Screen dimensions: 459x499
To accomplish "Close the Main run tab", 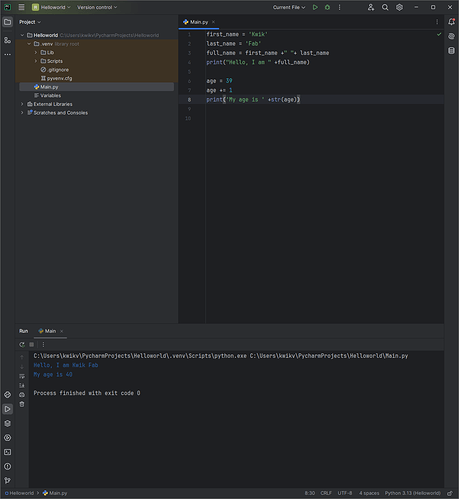I will point(62,331).
